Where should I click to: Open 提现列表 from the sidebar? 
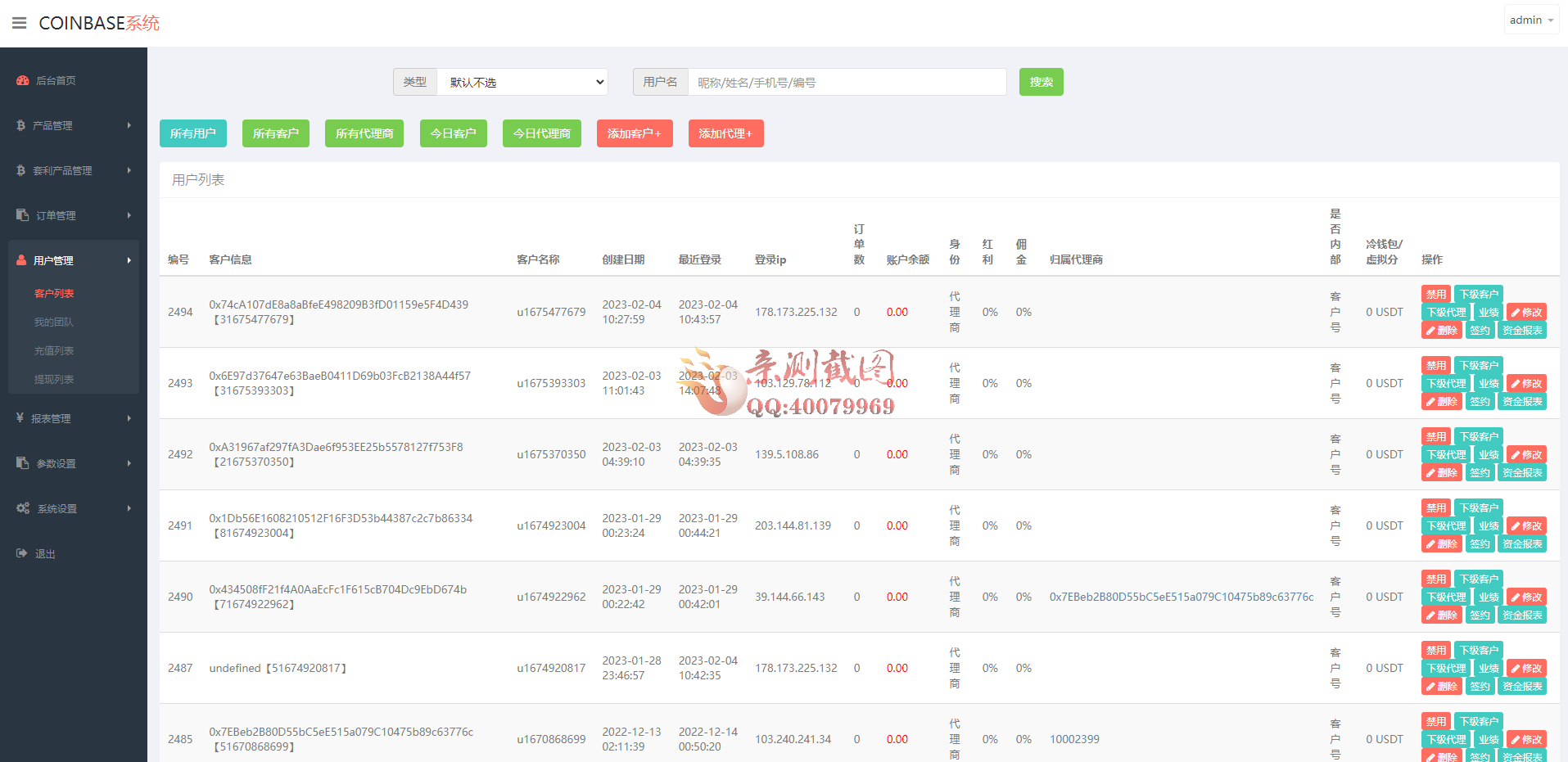pos(52,379)
